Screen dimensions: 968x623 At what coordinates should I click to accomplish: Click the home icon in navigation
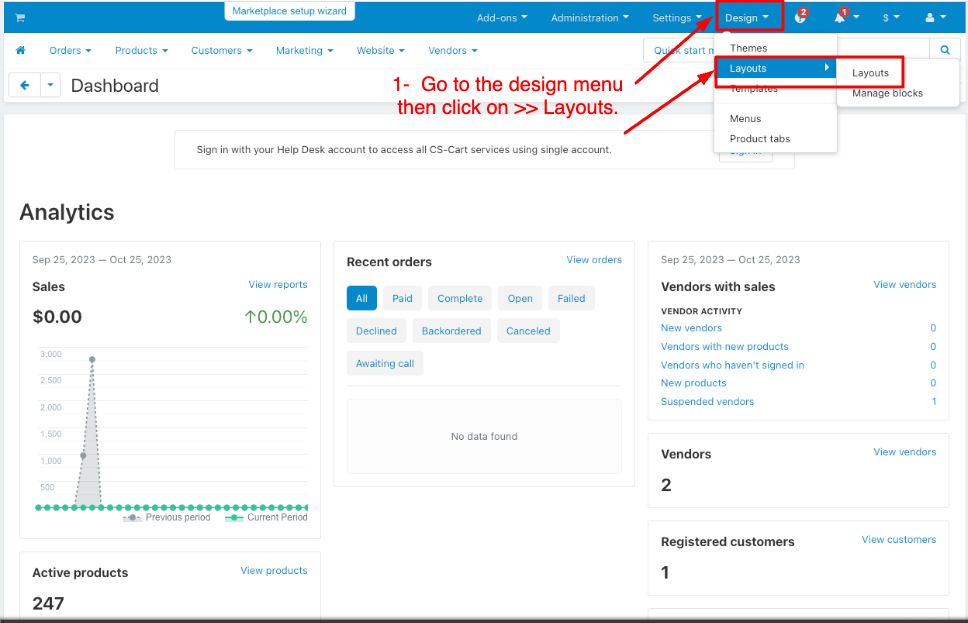20,50
